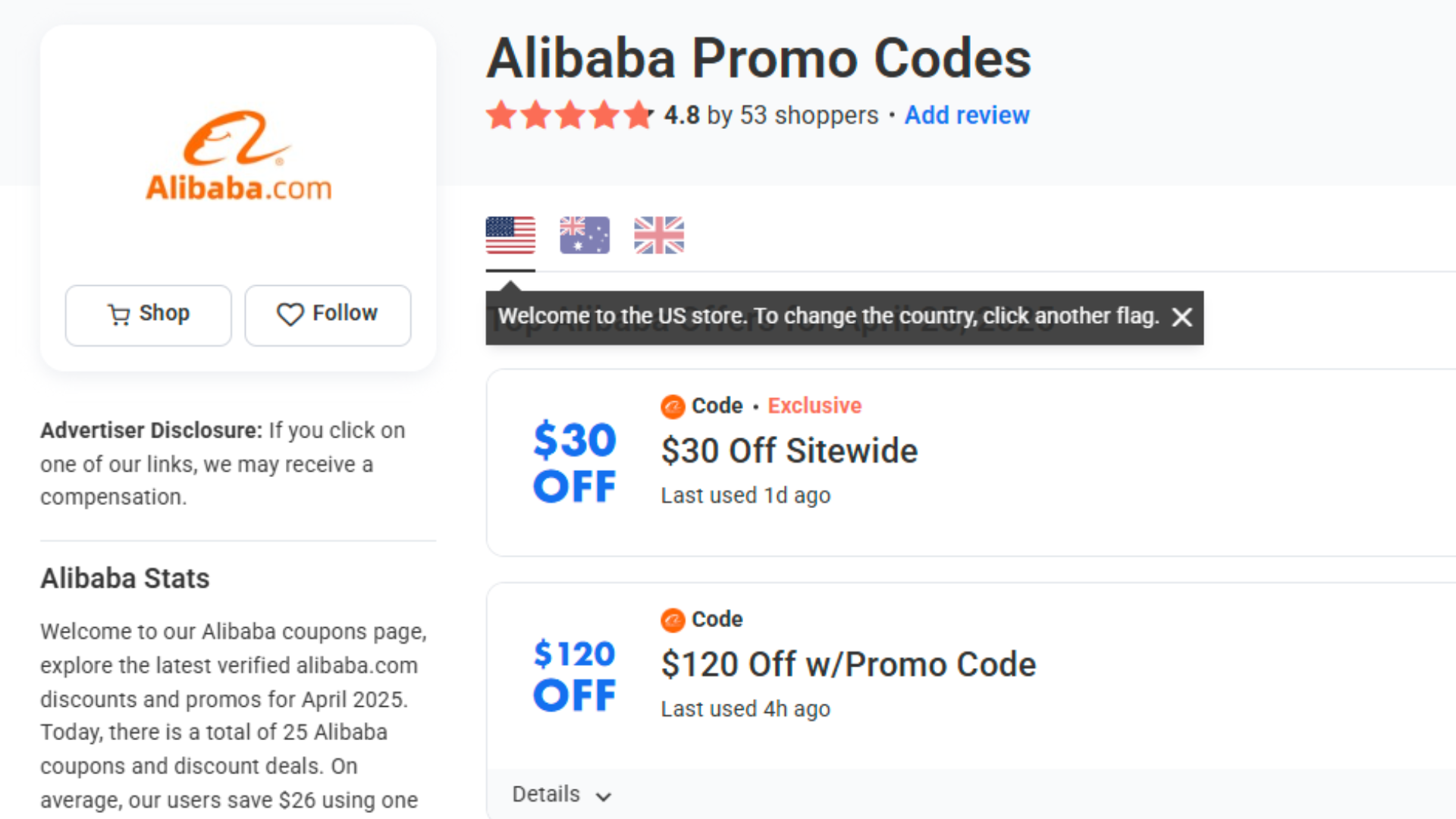
Task: Switch to the Australian store flag
Action: pos(584,235)
